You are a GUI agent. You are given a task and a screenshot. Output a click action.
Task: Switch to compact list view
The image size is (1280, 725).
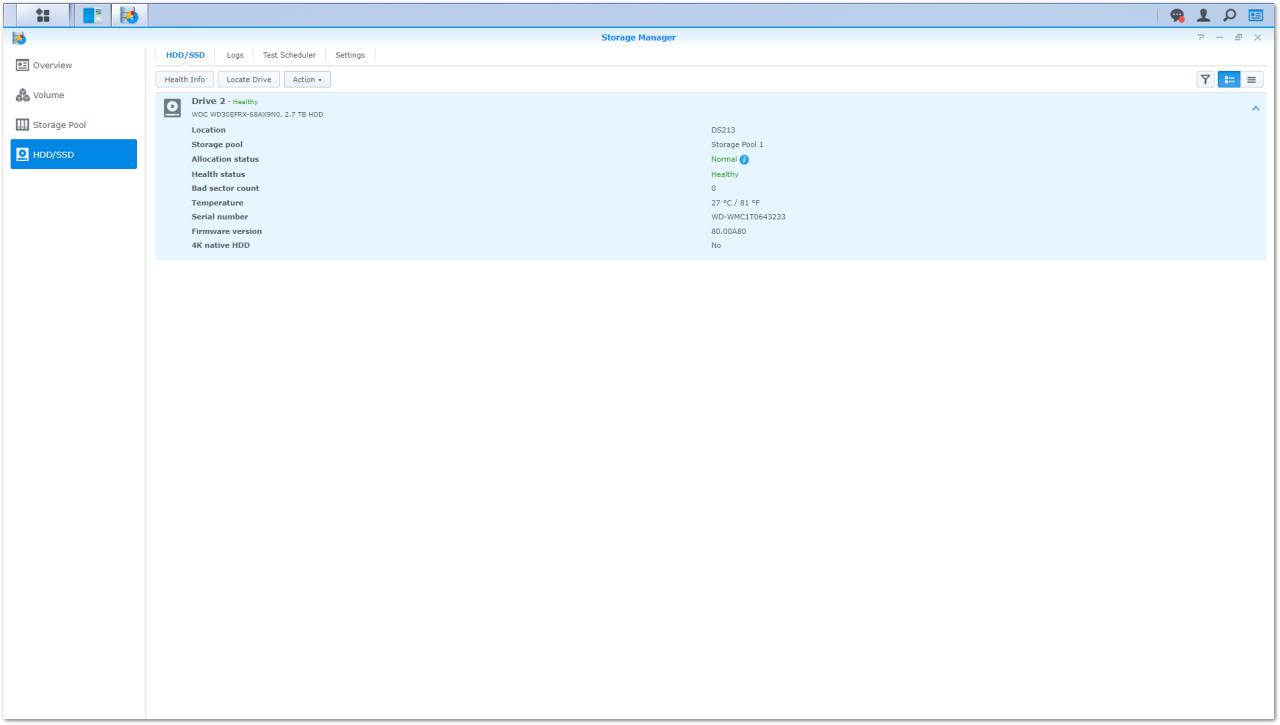1251,79
